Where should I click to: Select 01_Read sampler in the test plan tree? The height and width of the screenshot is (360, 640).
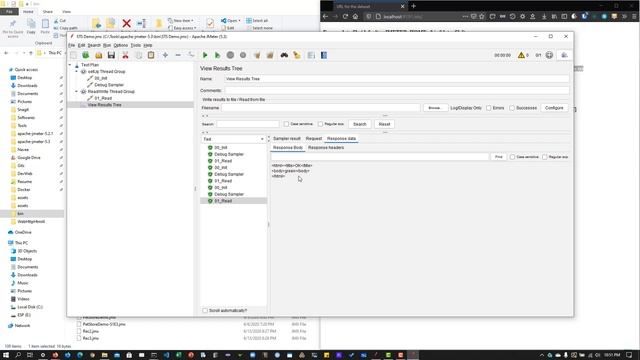(103, 98)
